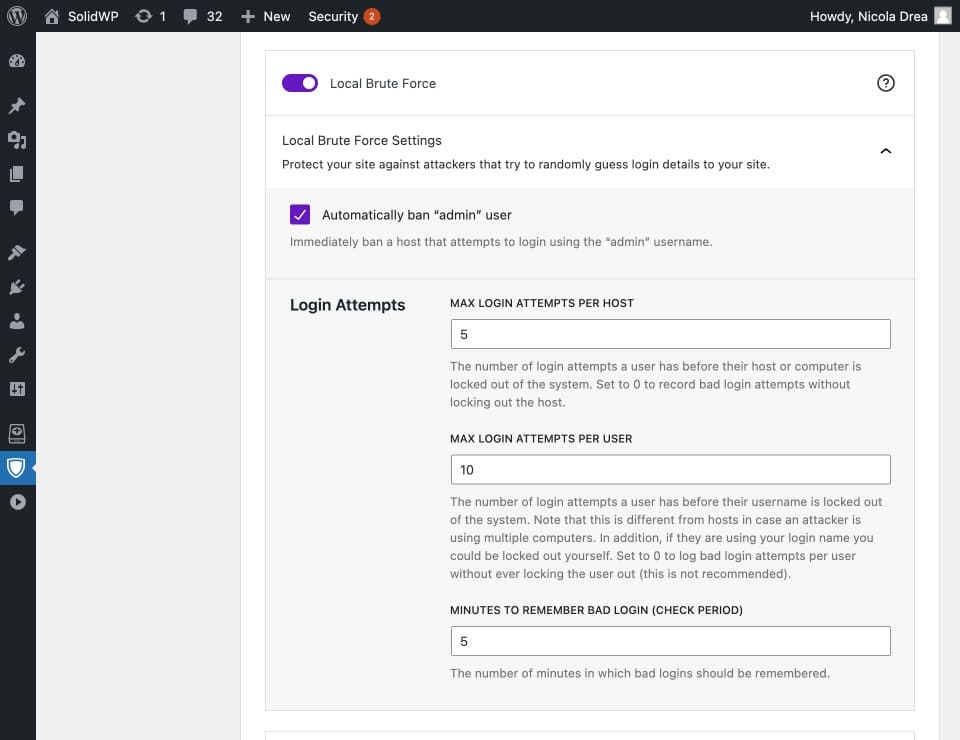This screenshot has width=960, height=740.
Task: Open Tools via the wrench icon
Action: pyautogui.click(x=17, y=355)
